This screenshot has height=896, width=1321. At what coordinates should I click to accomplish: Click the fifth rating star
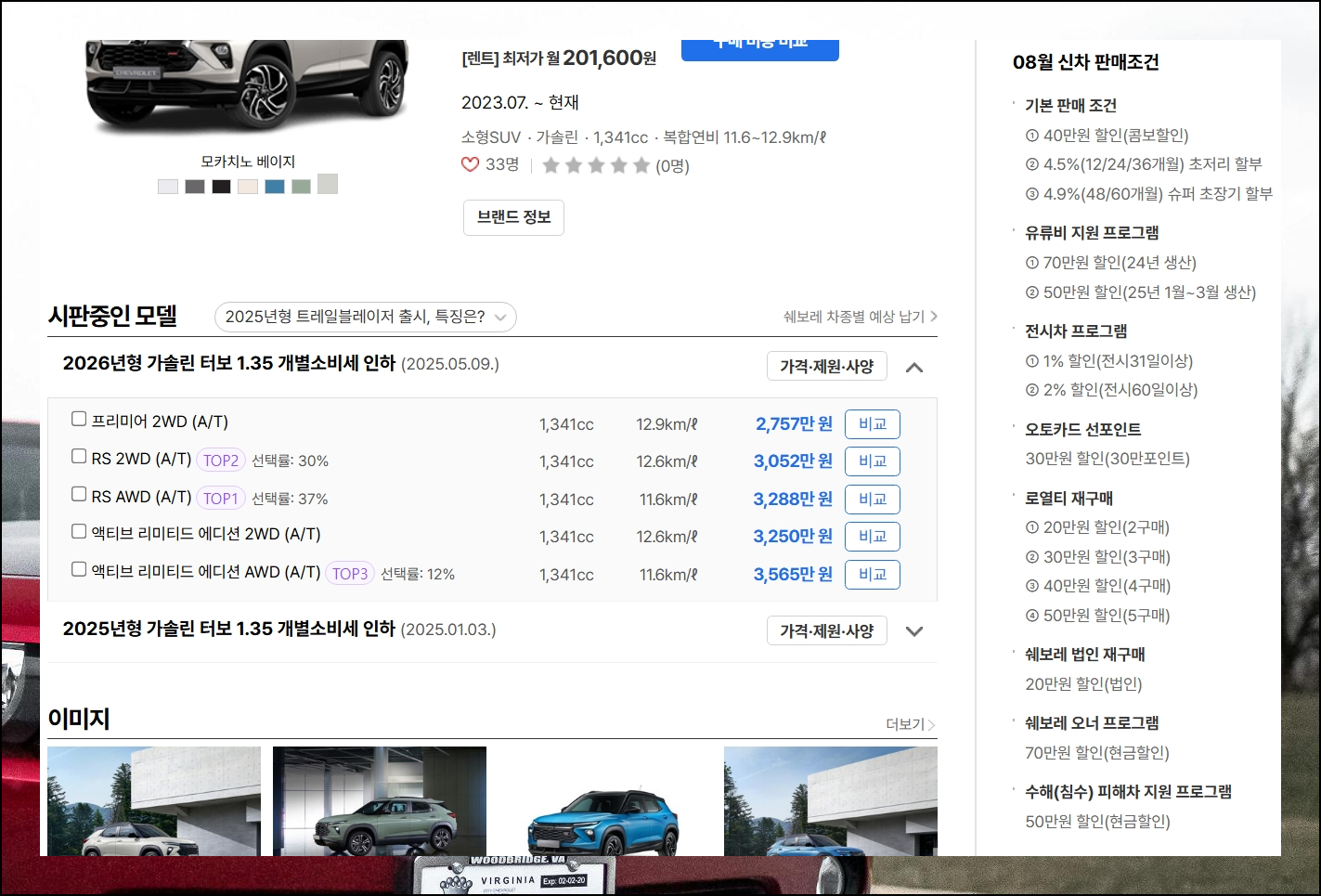point(641,165)
